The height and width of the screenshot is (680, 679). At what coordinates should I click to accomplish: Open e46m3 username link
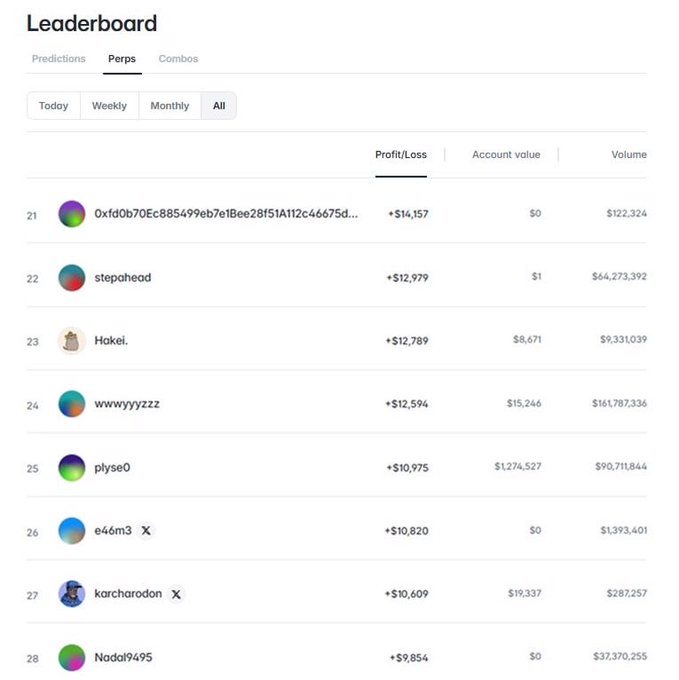click(x=113, y=530)
